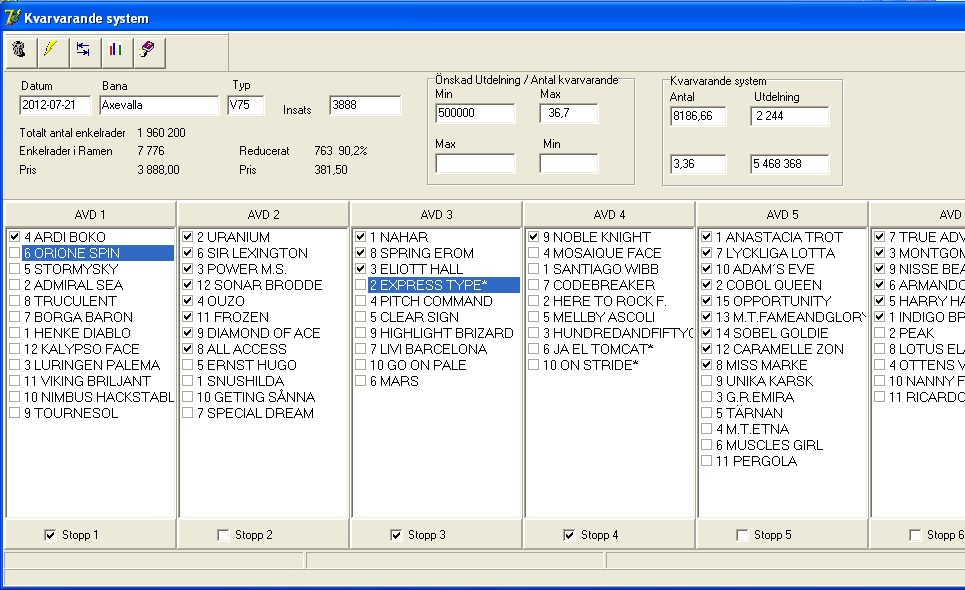Click the Kvarvarande system title bar icon
965x590 pixels.
pos(12,17)
